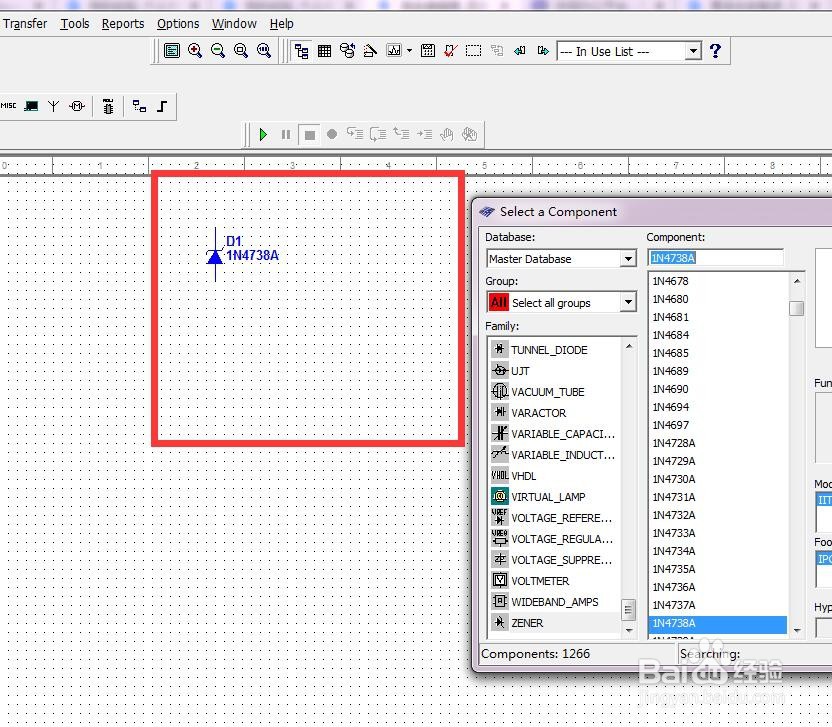832x727 pixels.
Task: Open the RF antenna component icon
Action: click(x=54, y=106)
